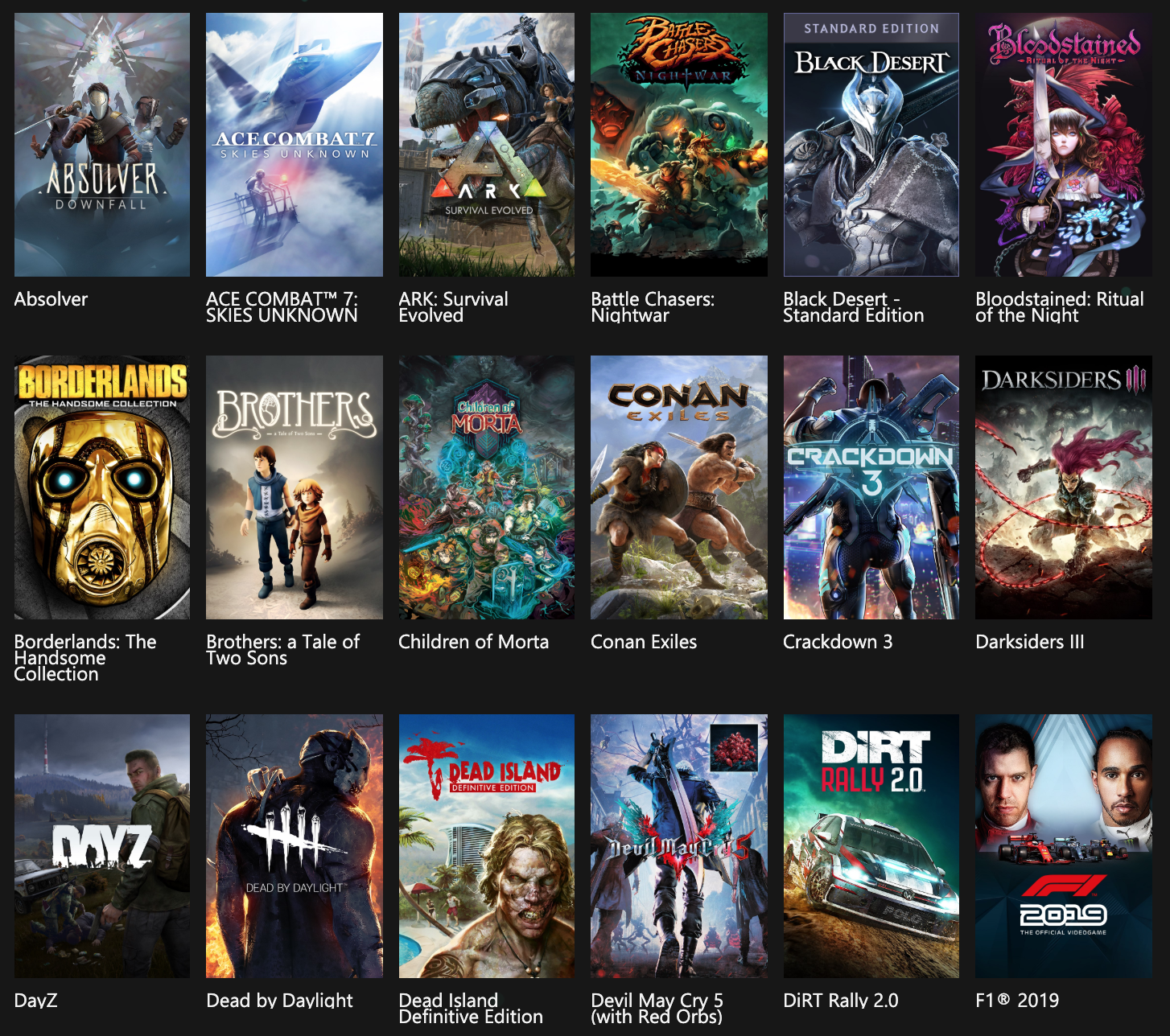Click the 'DayZ' title text
This screenshot has height=1036, width=1170.
tap(35, 1001)
